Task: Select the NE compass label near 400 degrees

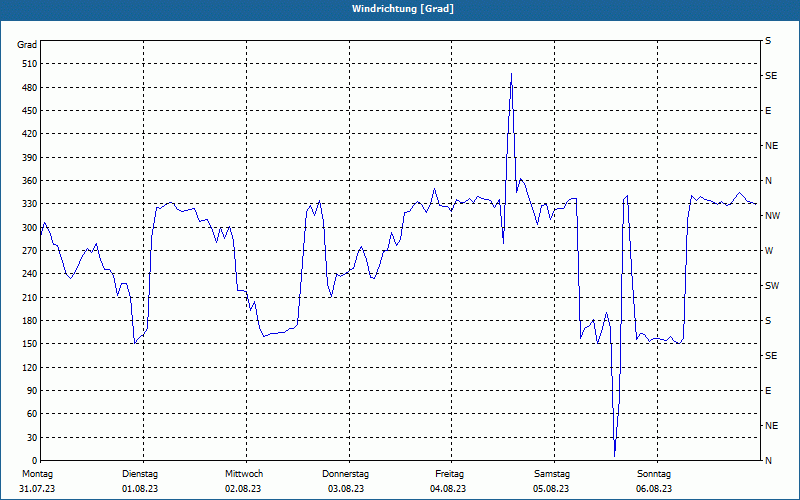Action: 771,146
